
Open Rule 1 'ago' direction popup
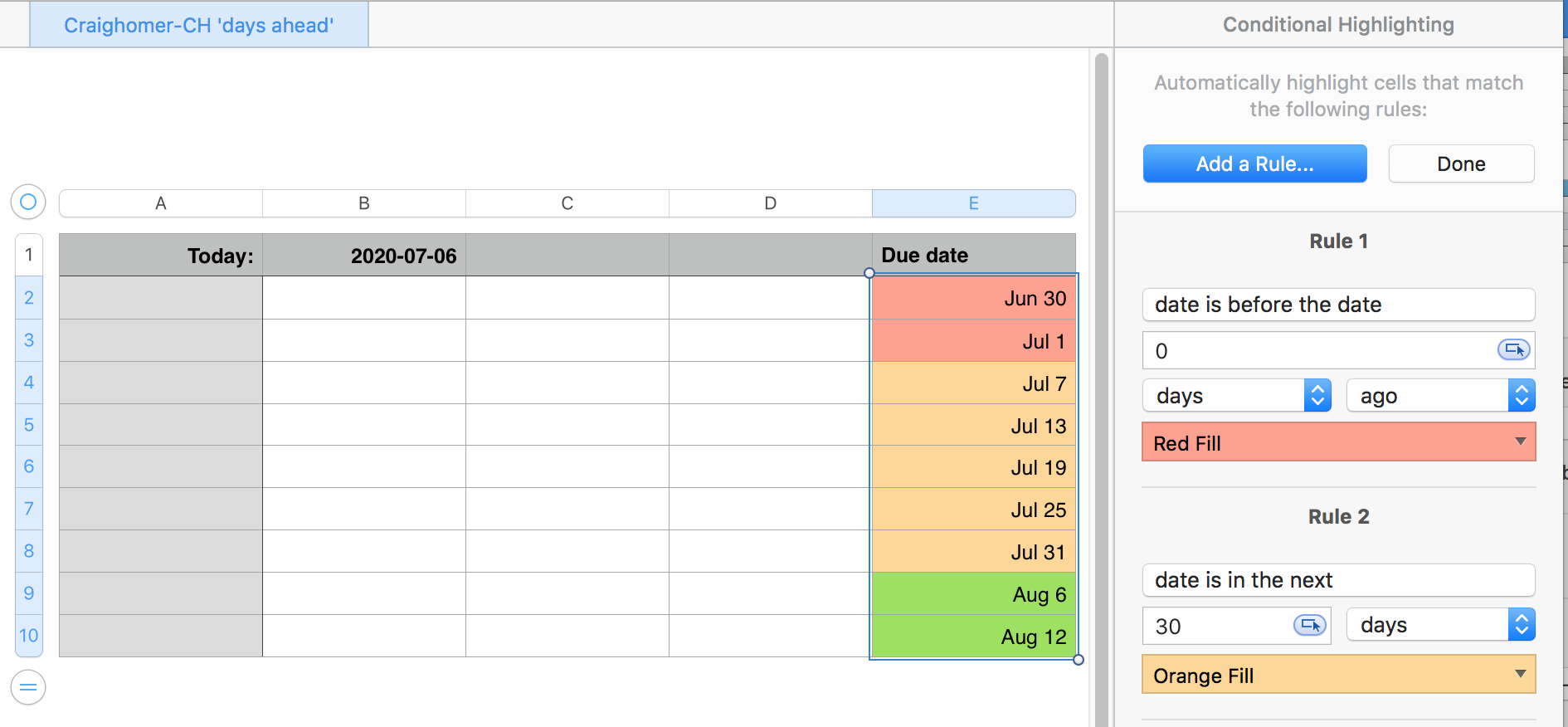coord(1440,396)
